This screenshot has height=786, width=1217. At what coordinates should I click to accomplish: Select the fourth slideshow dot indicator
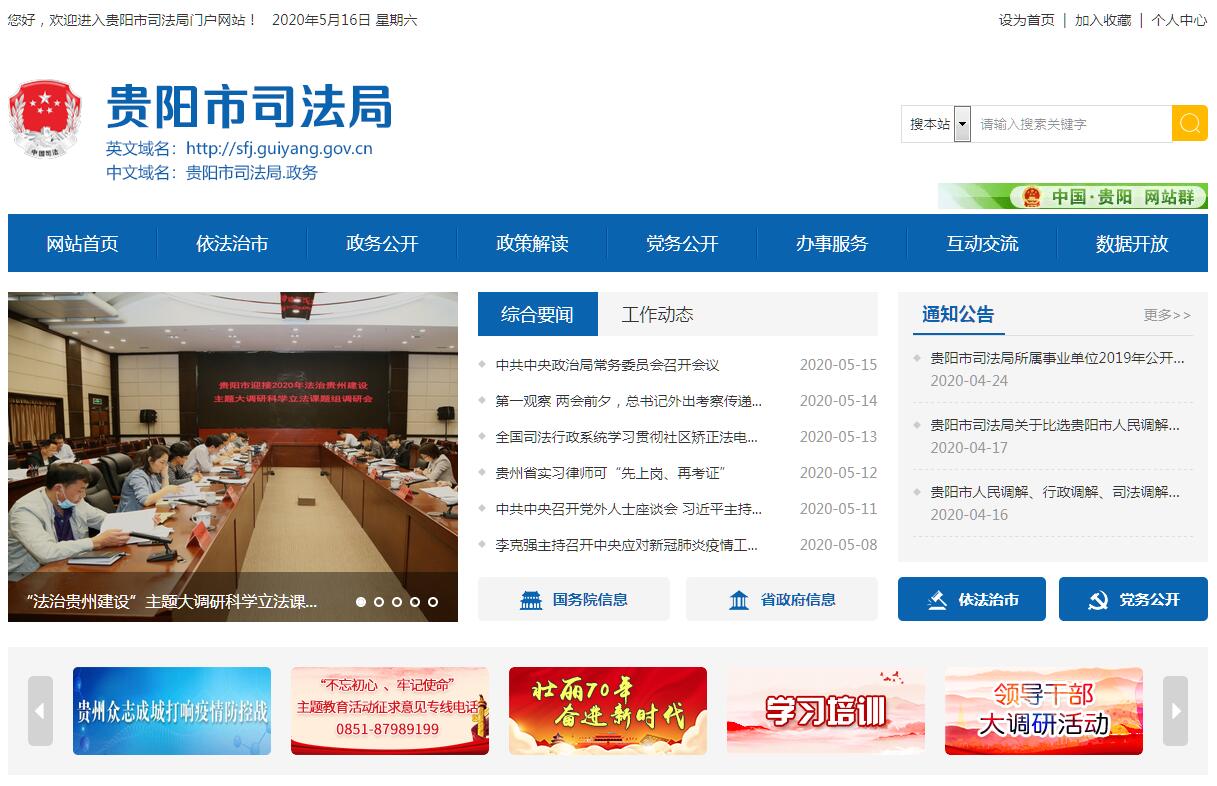point(415,602)
